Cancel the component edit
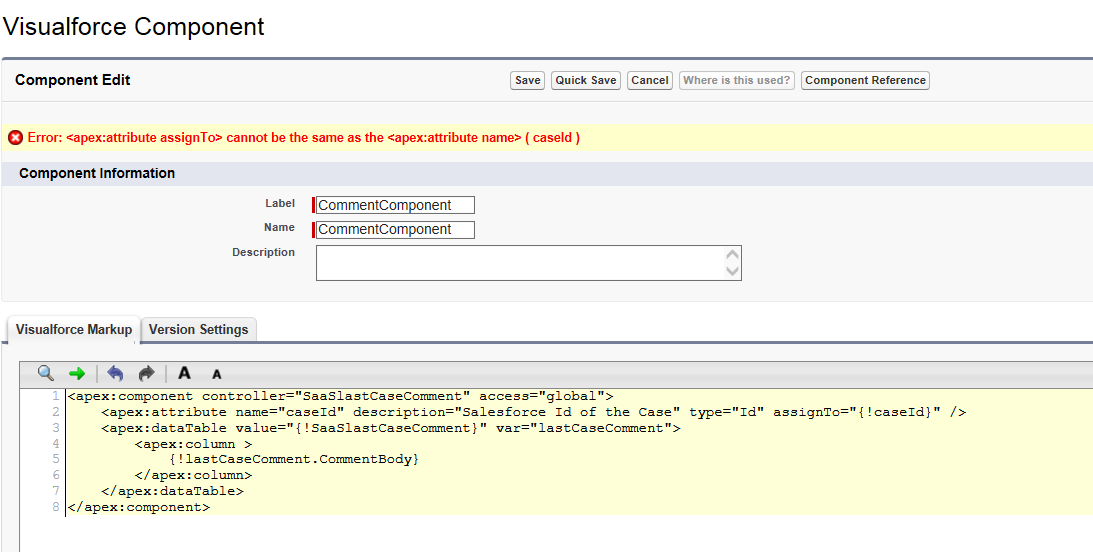Image resolution: width=1093 pixels, height=552 pixels. [650, 80]
